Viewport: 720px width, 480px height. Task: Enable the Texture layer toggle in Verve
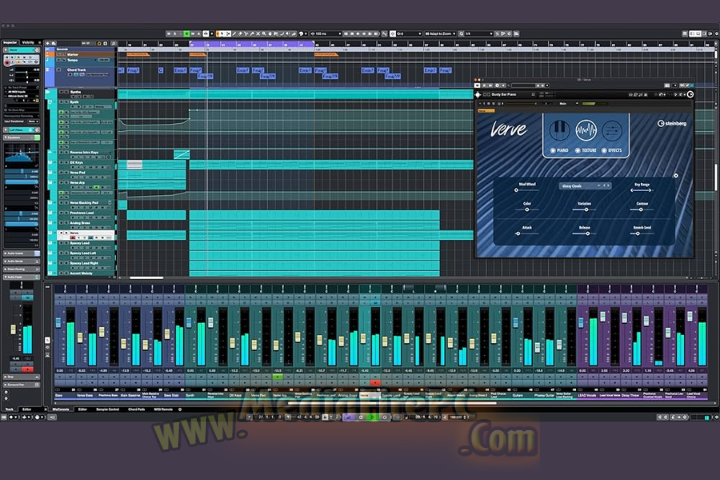(578, 151)
